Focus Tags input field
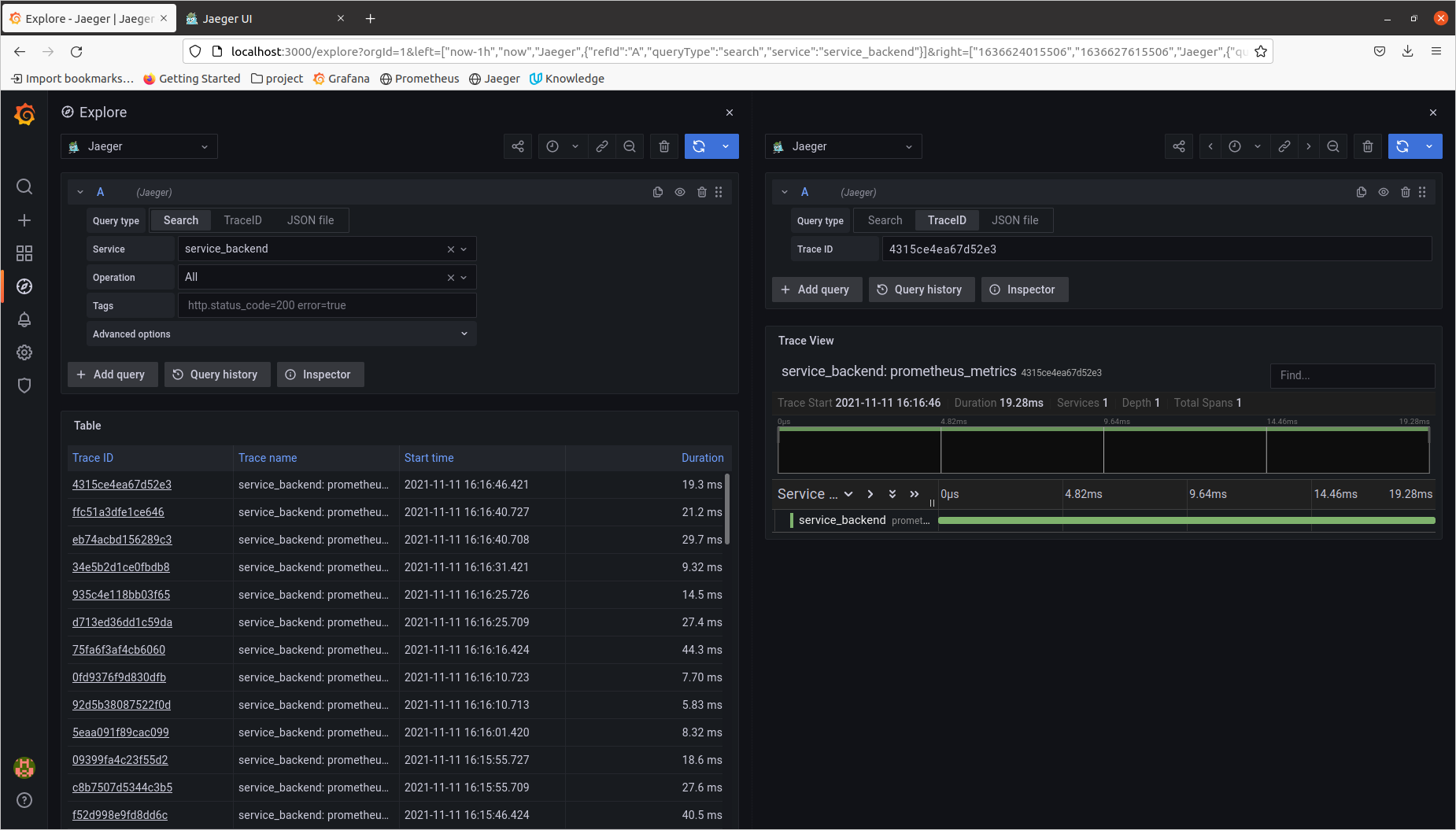Viewport: 1456px width, 830px height. [327, 305]
